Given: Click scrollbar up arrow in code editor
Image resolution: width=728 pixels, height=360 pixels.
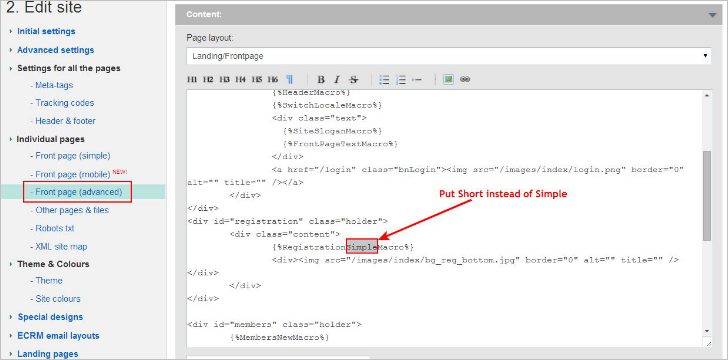Looking at the screenshot, I should [707, 95].
